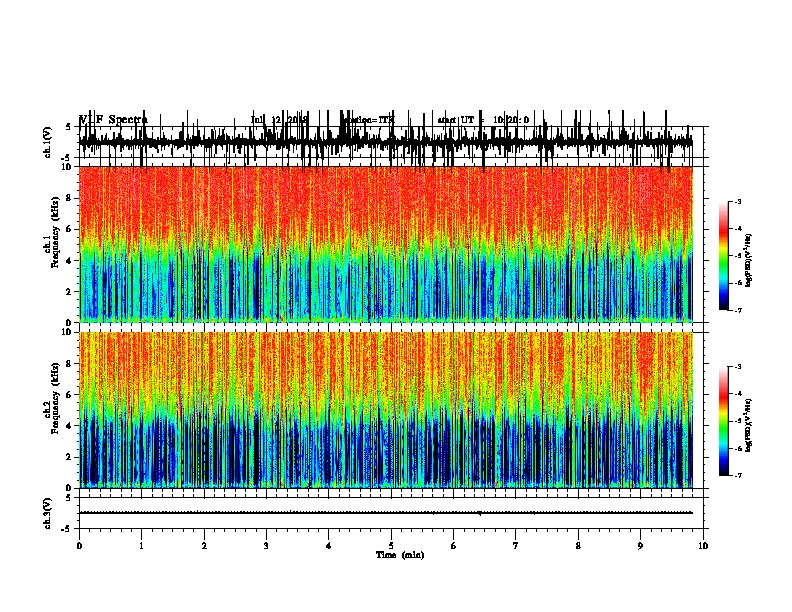The image size is (792, 612).
Task: Click the ch.2 spectrogram color bar
Action: click(x=724, y=421)
